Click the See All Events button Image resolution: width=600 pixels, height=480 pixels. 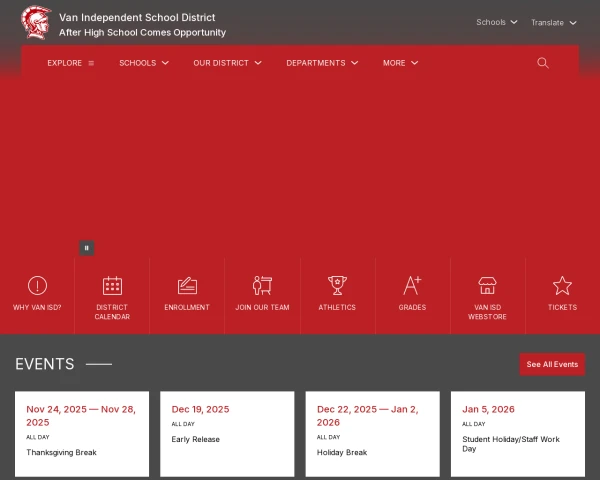coord(552,364)
